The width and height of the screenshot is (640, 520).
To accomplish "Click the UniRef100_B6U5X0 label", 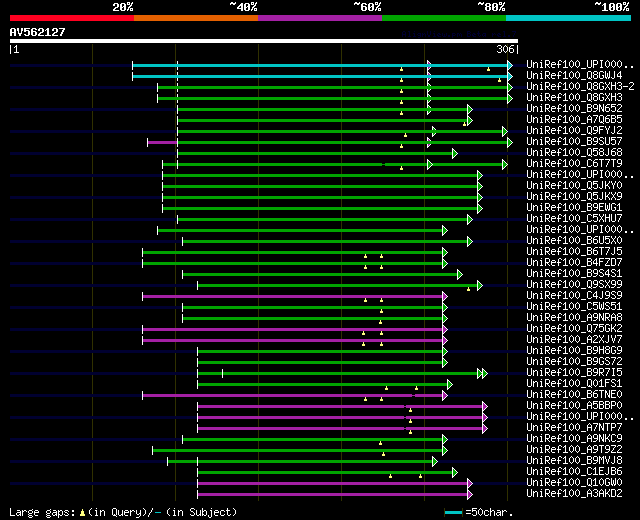I will 574,240.
